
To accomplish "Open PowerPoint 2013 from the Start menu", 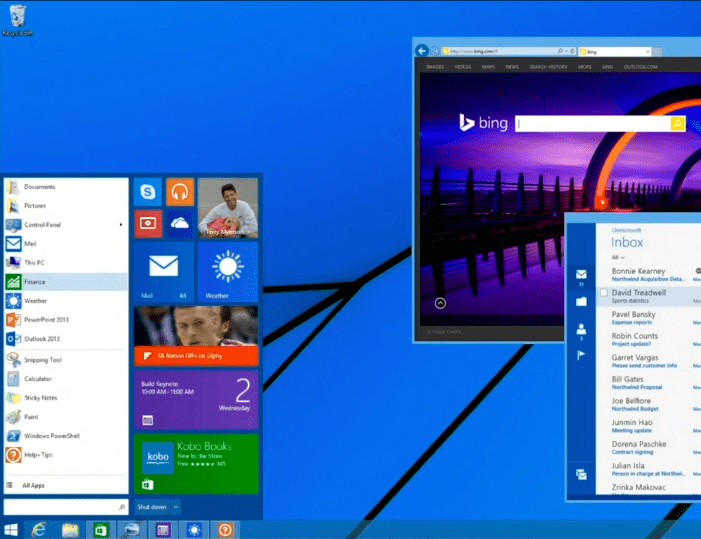I will (x=66, y=320).
